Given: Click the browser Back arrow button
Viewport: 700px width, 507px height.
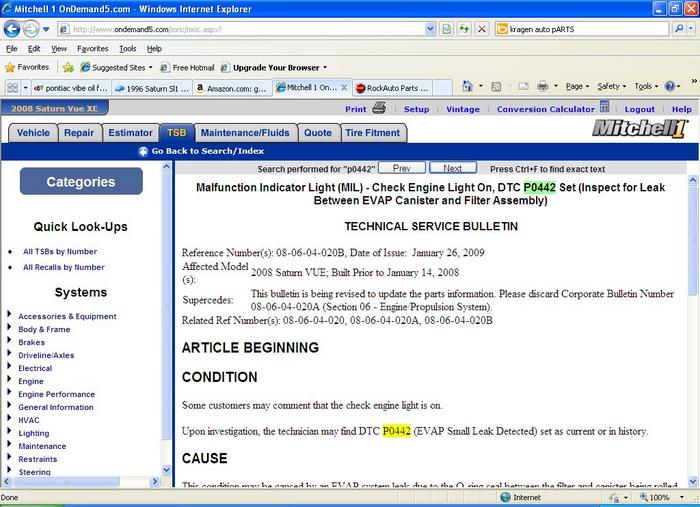Looking at the screenshot, I should [12, 29].
